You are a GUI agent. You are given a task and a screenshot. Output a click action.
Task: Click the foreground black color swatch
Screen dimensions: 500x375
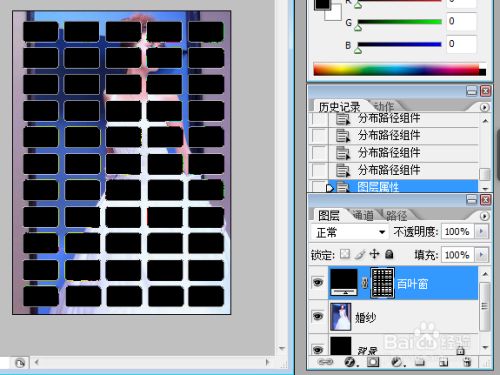[322, 3]
